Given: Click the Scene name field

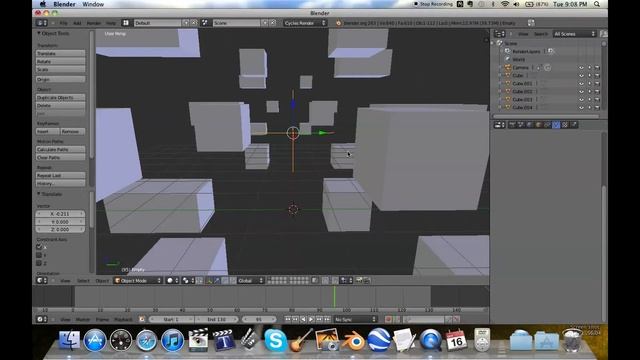Looking at the screenshot, I should (237, 23).
